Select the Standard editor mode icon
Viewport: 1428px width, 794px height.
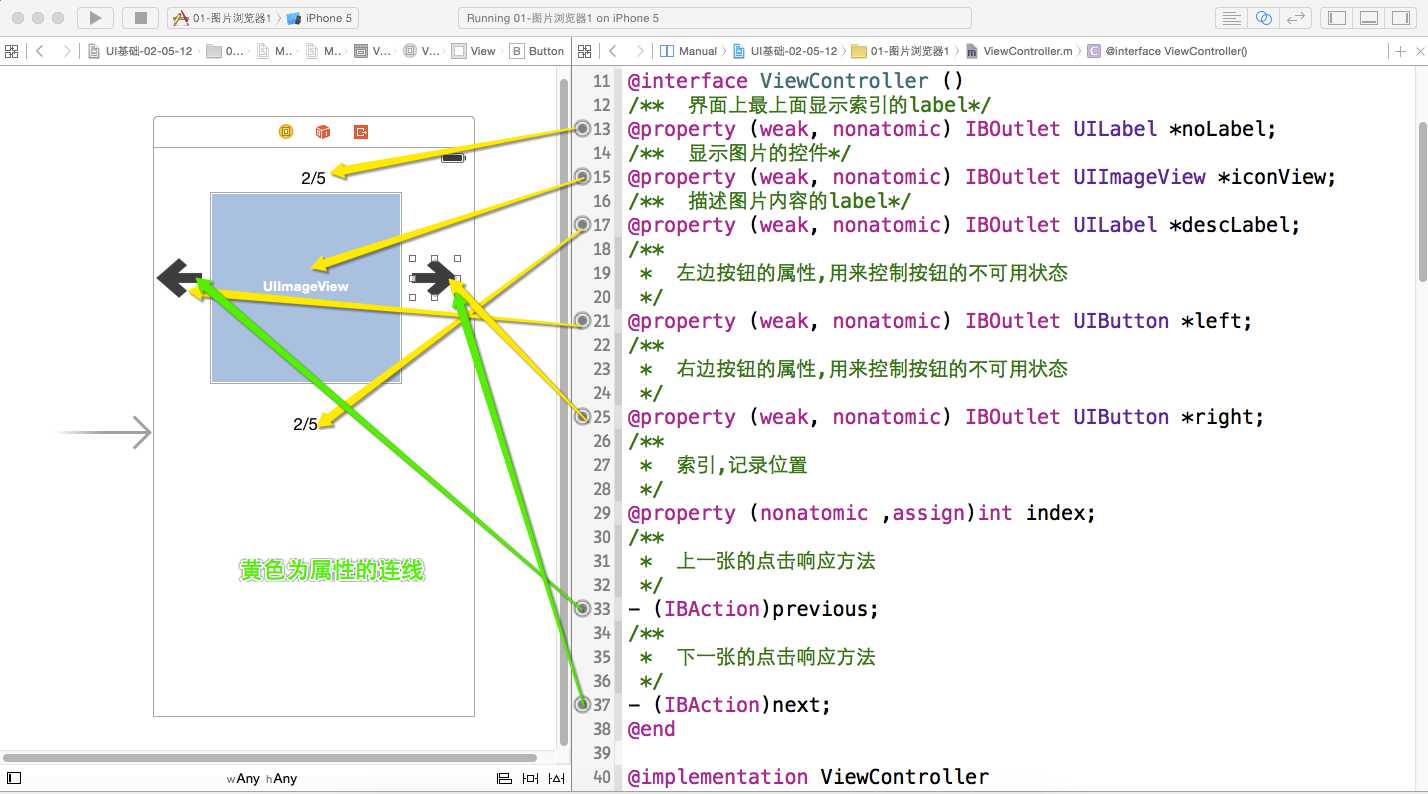1231,18
